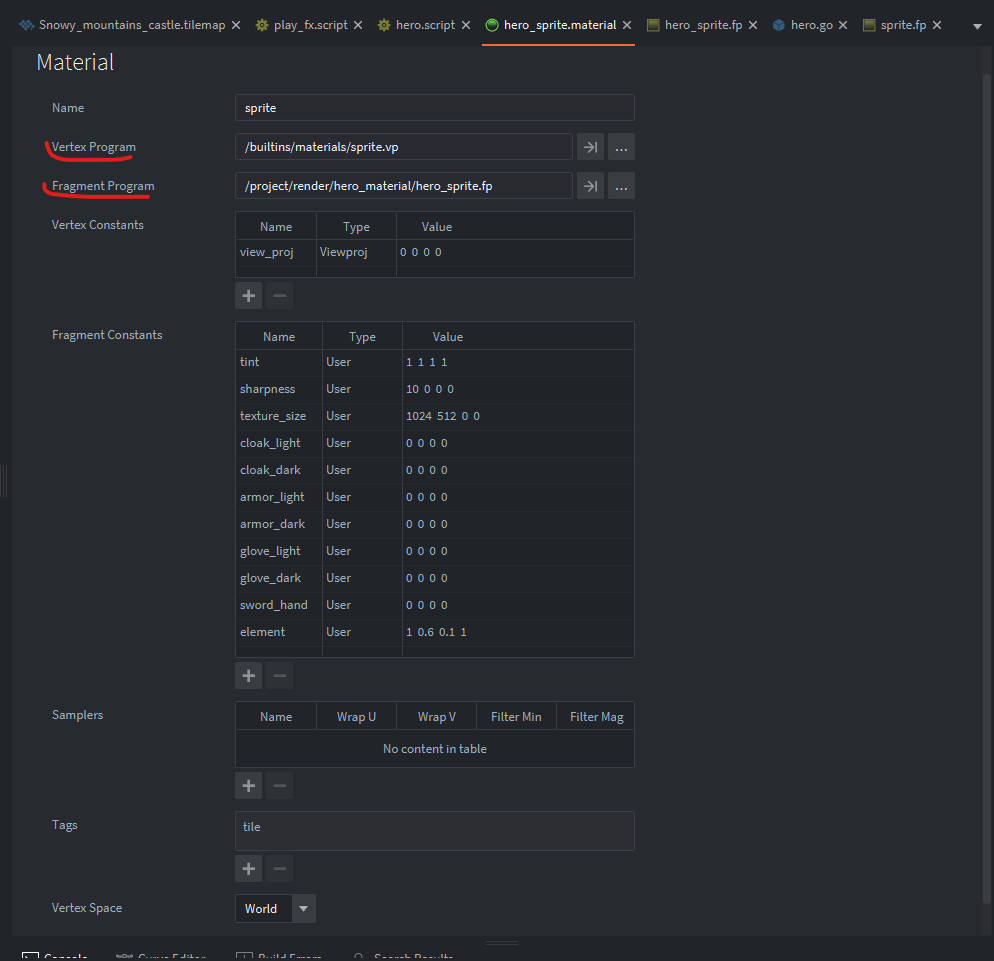
Task: Add a new tag with plus button
Action: point(249,868)
